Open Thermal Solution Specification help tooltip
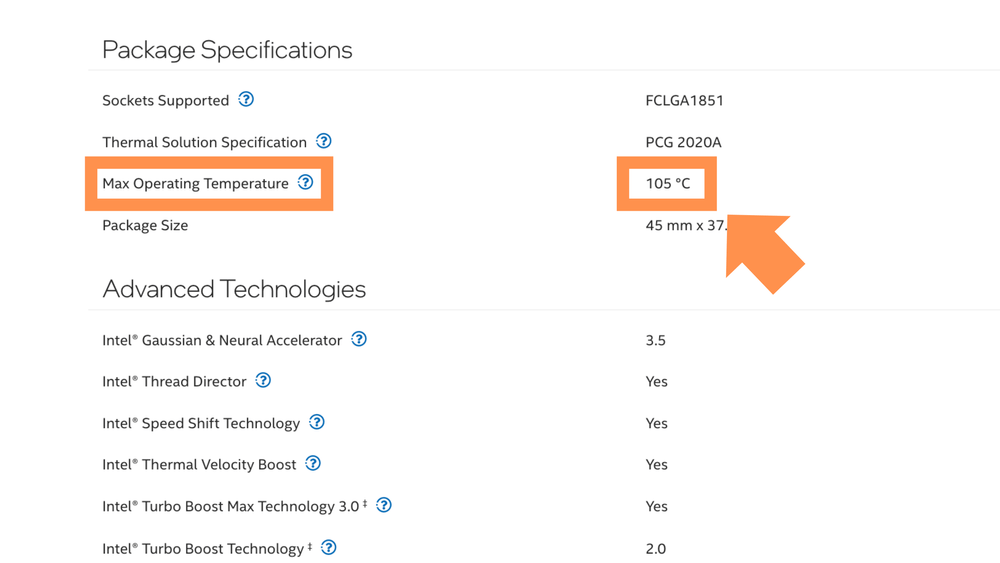The height and width of the screenshot is (563, 1000). [324, 141]
